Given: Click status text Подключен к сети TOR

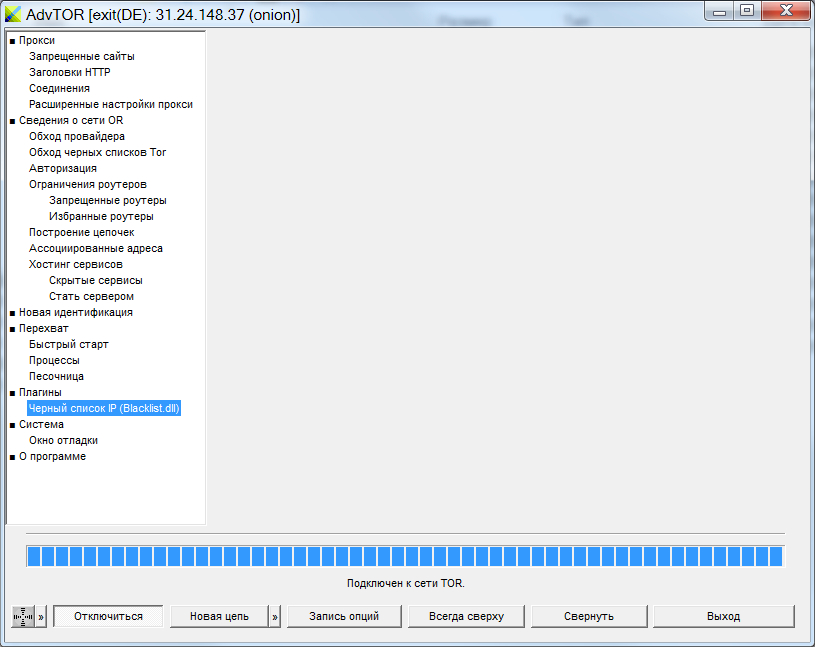Looking at the screenshot, I should click(405, 583).
